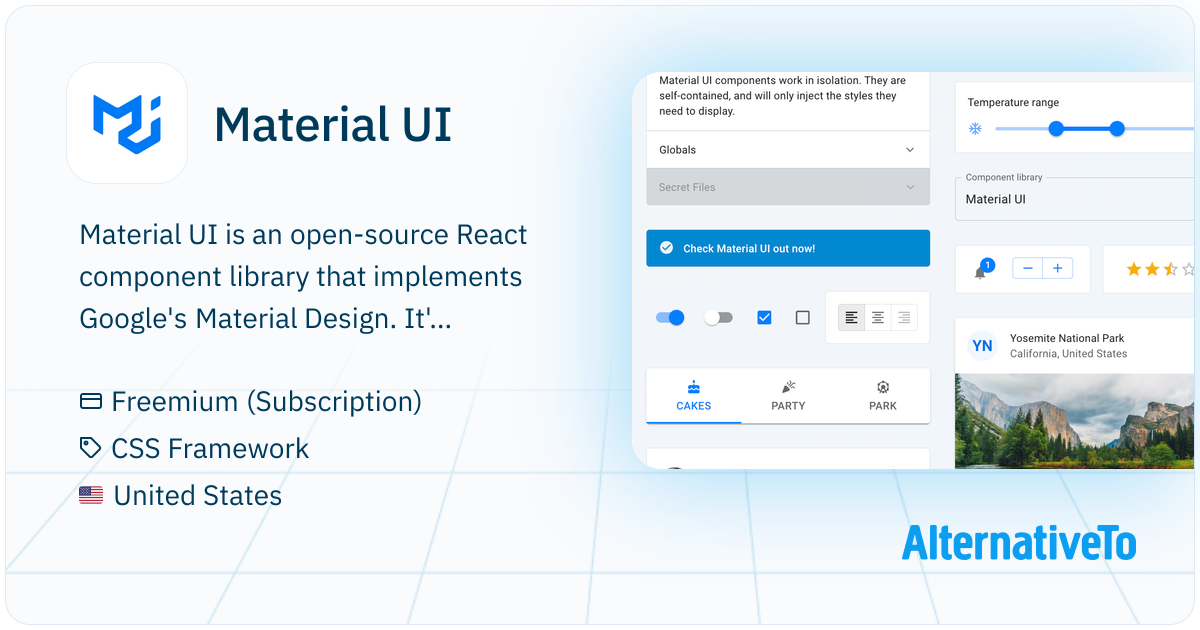Click the AlternativeTo logo
Screen dimensions: 1200x630
click(x=1019, y=542)
